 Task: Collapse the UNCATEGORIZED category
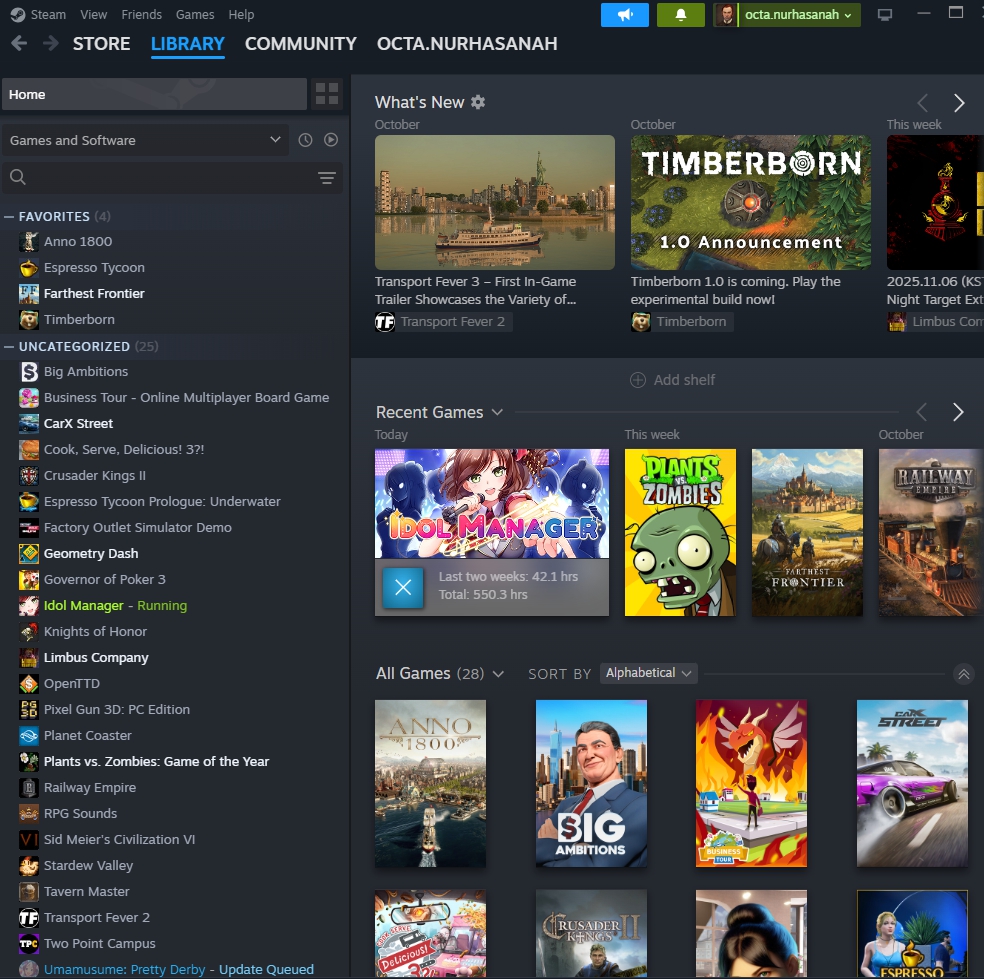click(9, 347)
